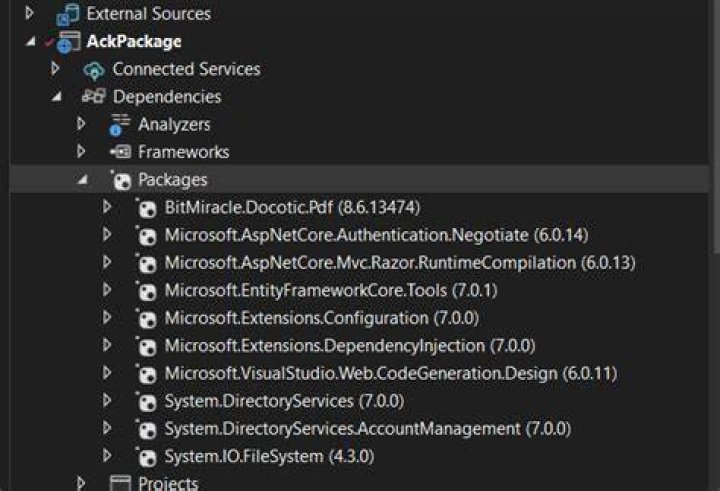This screenshot has height=491, width=720.
Task: Click the Dependencies node icon
Action: click(94, 96)
